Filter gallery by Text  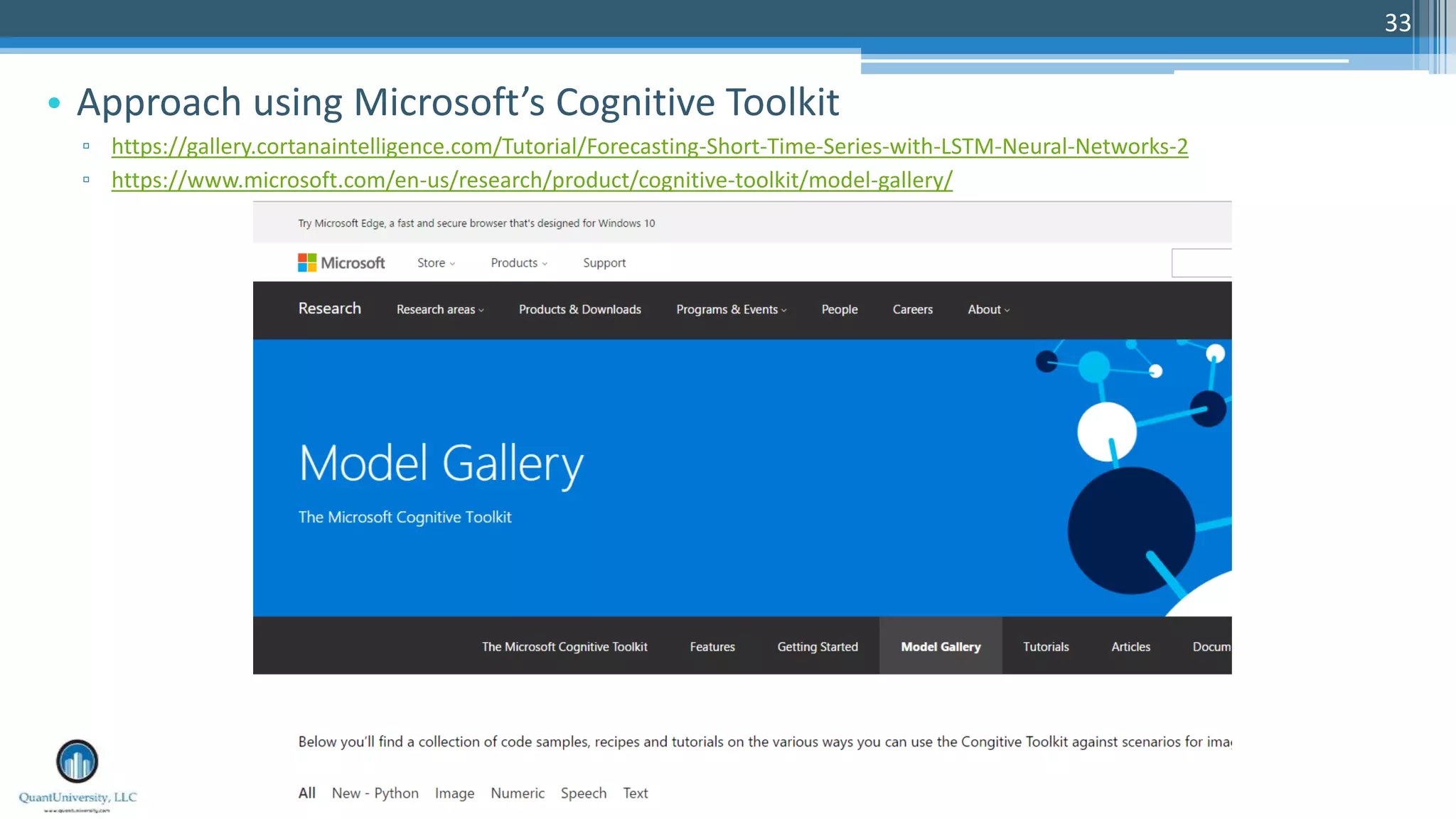pos(636,793)
